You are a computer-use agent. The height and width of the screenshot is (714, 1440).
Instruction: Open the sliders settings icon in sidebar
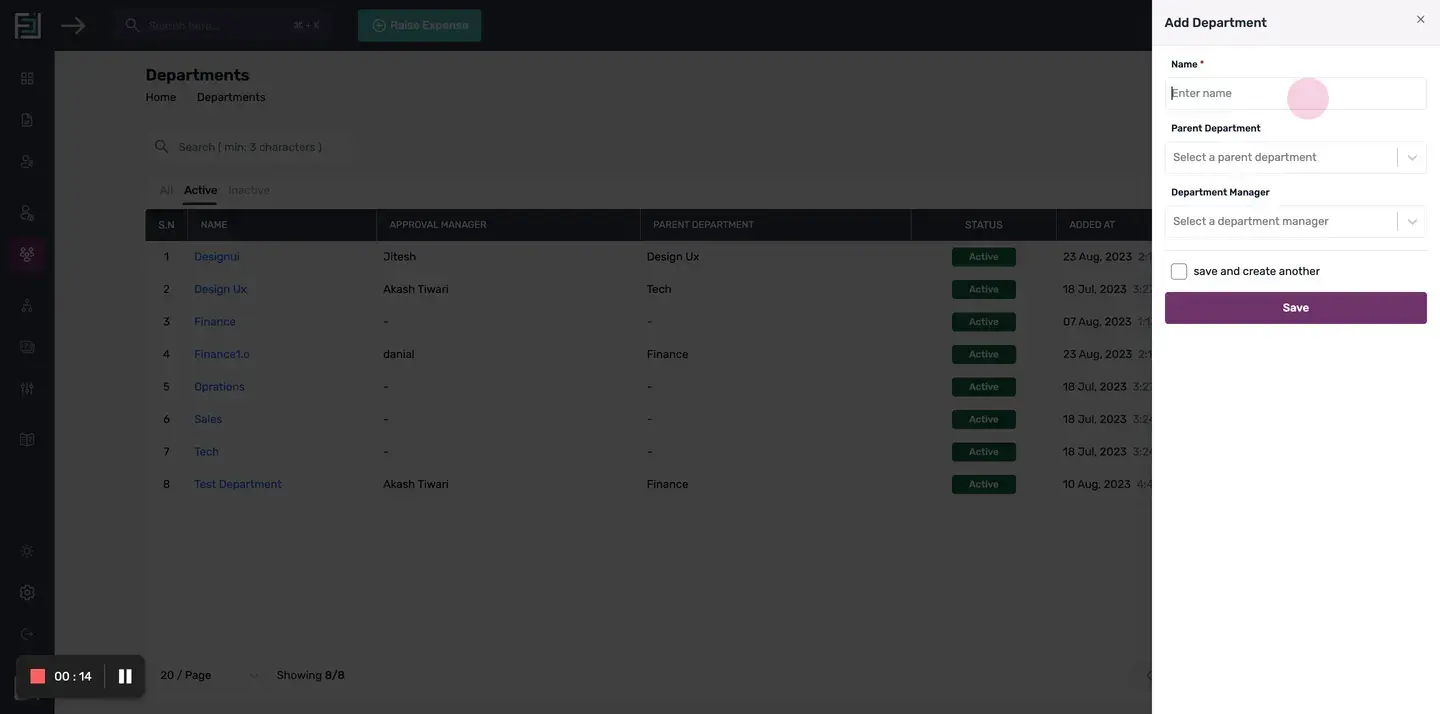click(27, 388)
